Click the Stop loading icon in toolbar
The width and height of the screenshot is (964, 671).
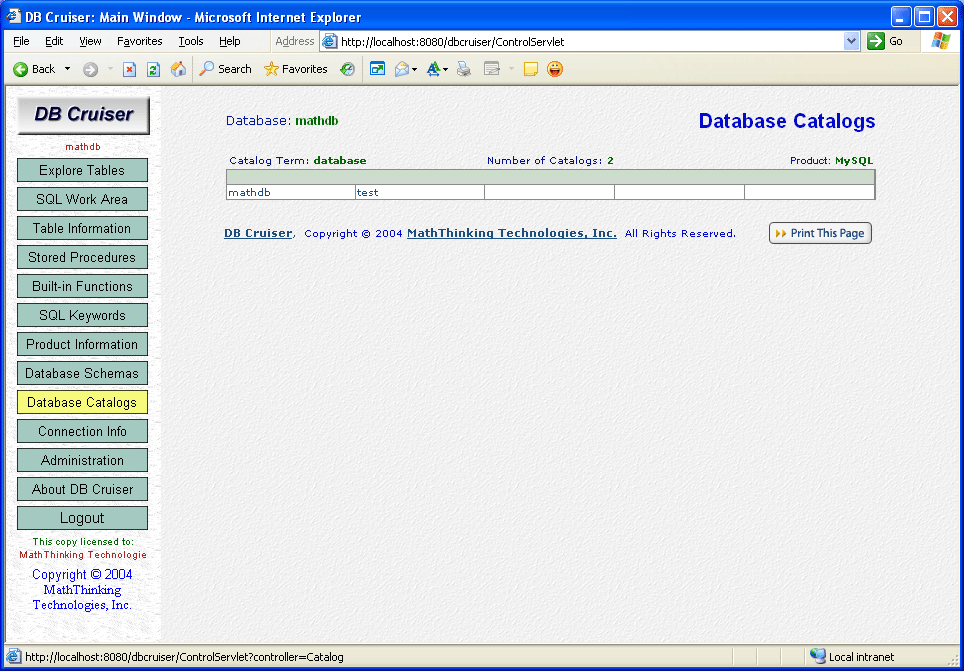(129, 69)
